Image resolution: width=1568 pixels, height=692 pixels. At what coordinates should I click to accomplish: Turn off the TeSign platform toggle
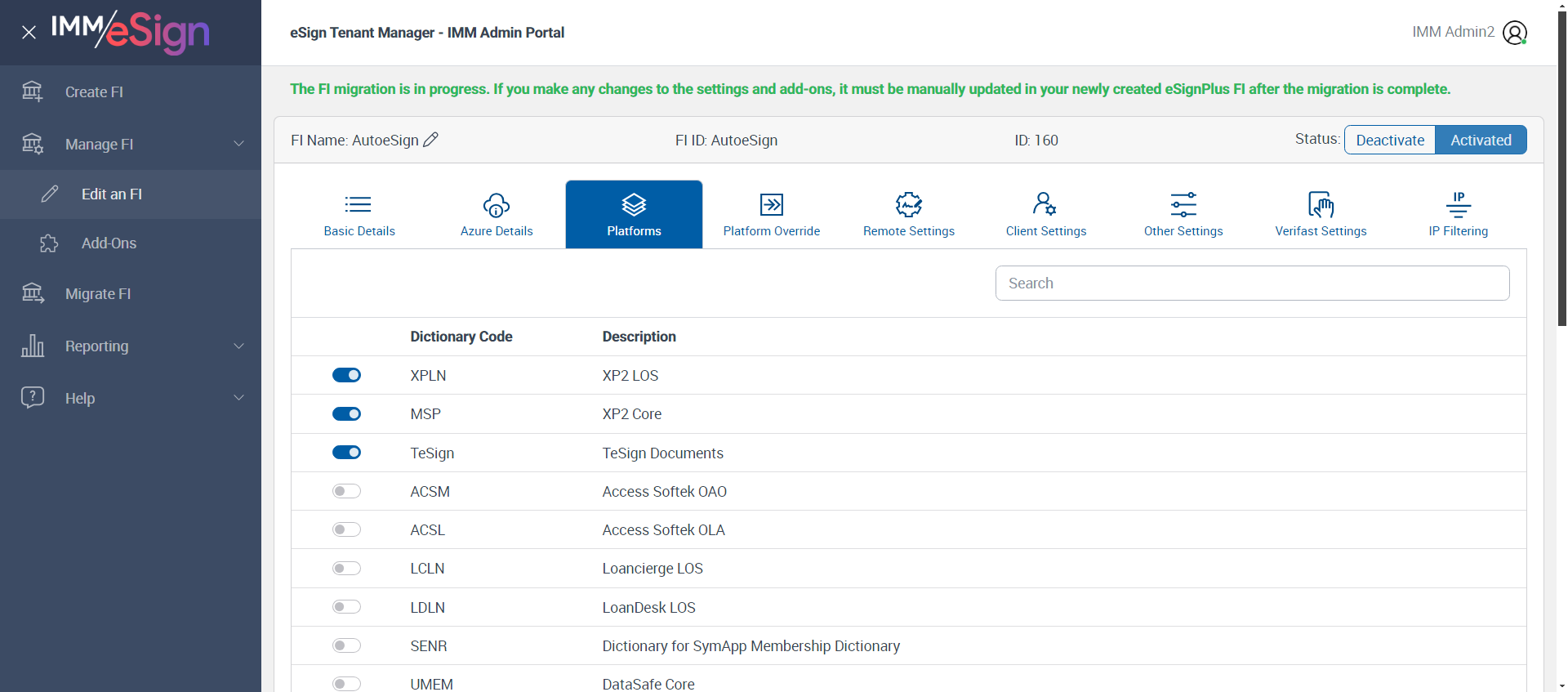[346, 453]
